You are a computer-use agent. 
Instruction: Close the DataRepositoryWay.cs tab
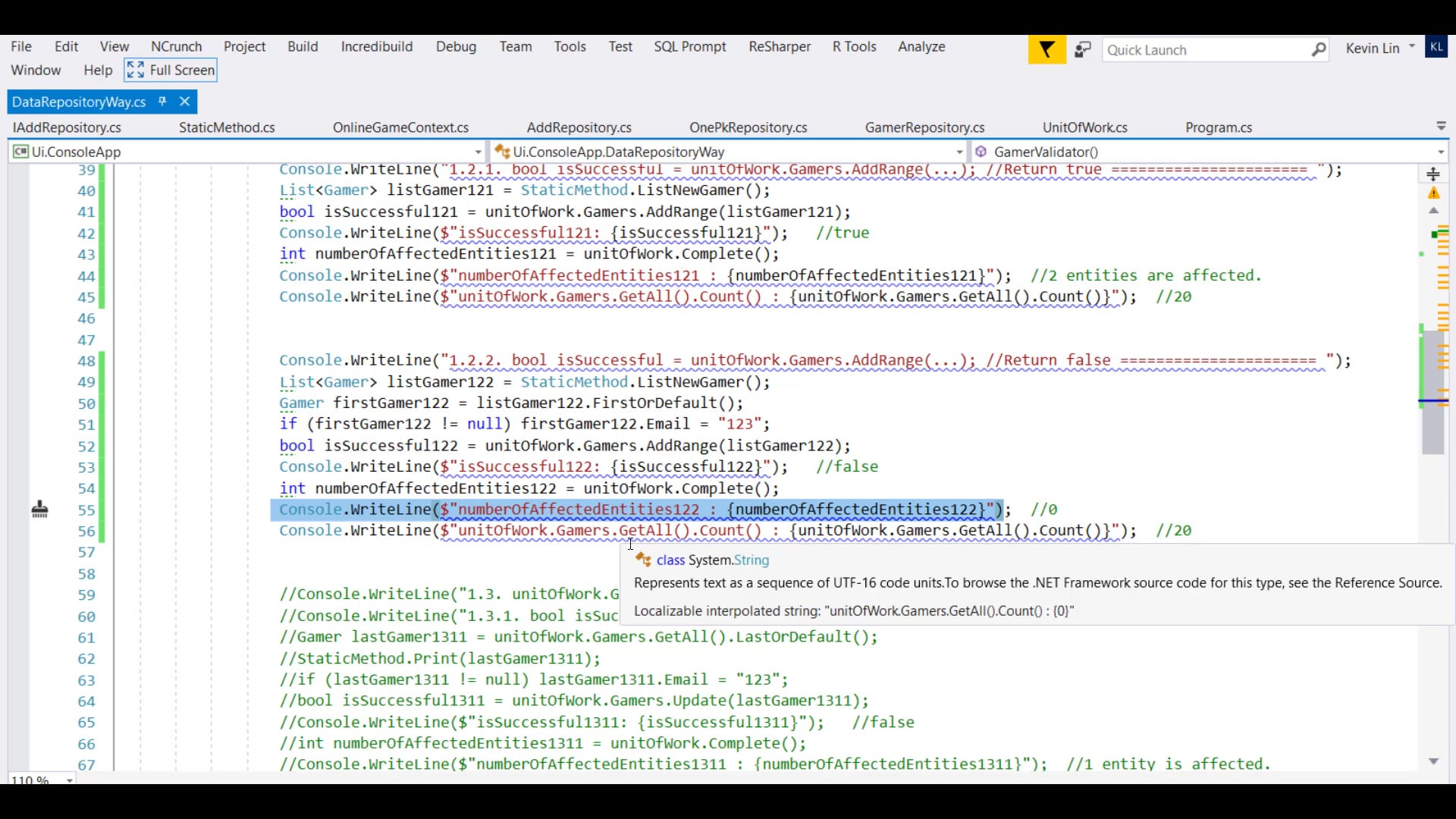pos(184,102)
